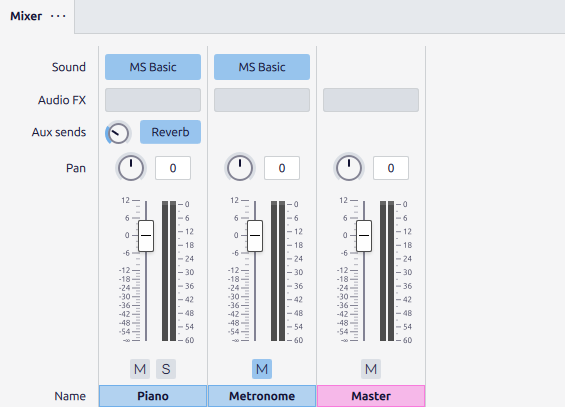Unmute the Metronome channel
565x407 pixels.
[262, 369]
